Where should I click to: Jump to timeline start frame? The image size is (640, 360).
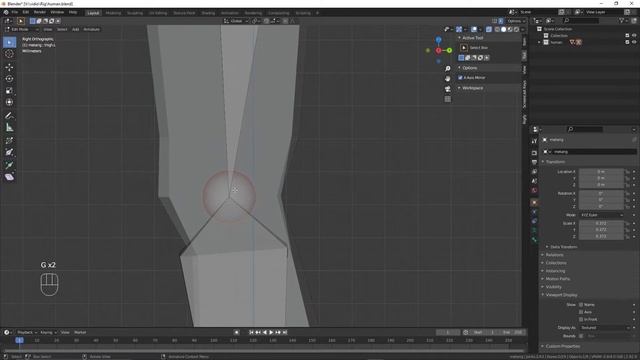[x=251, y=332]
